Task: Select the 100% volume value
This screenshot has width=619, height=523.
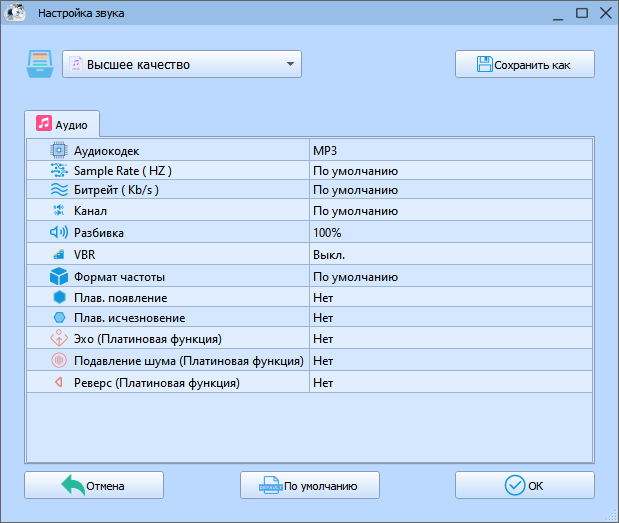Action: tap(451, 232)
